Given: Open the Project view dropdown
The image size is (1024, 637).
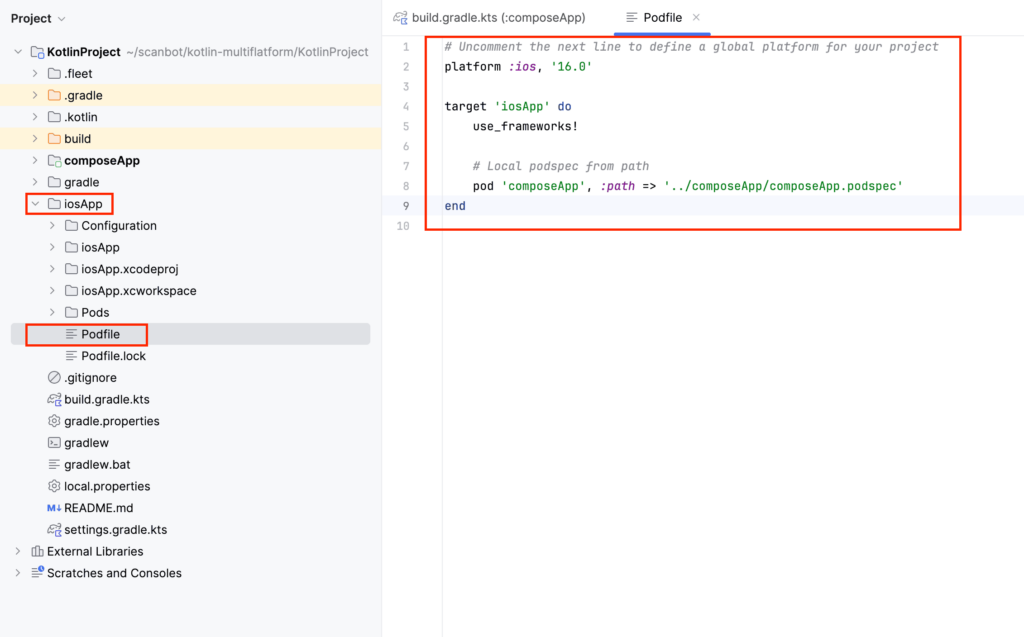Looking at the screenshot, I should click(37, 17).
